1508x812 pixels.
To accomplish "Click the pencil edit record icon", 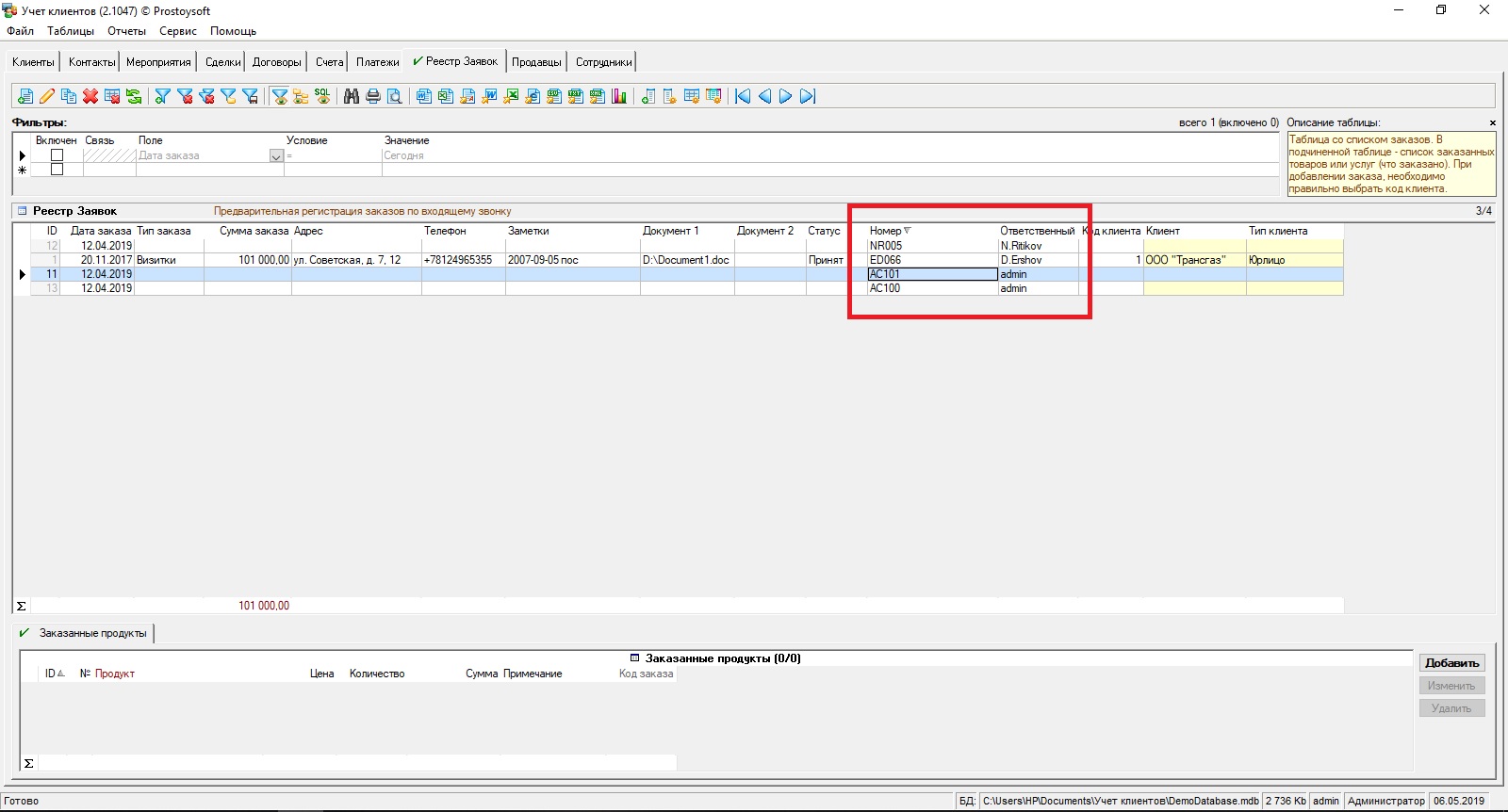I will [x=47, y=96].
